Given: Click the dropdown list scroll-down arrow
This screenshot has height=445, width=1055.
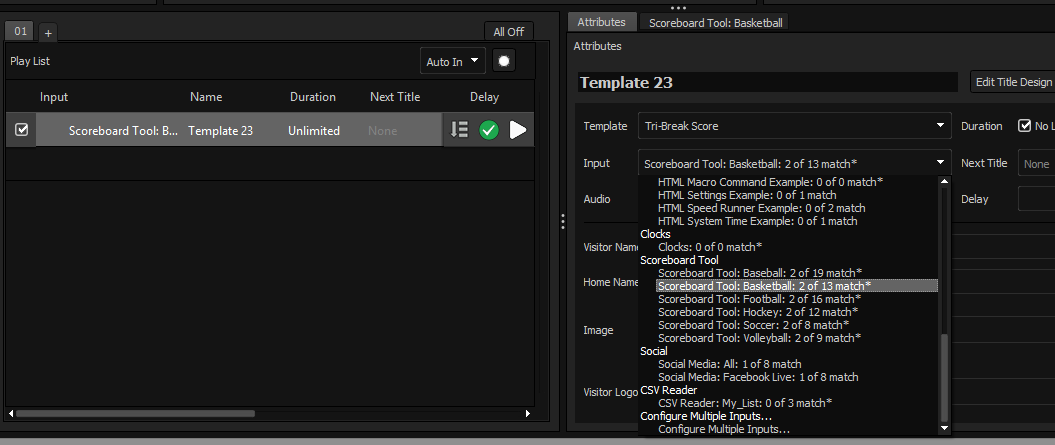Looking at the screenshot, I should (x=945, y=428).
